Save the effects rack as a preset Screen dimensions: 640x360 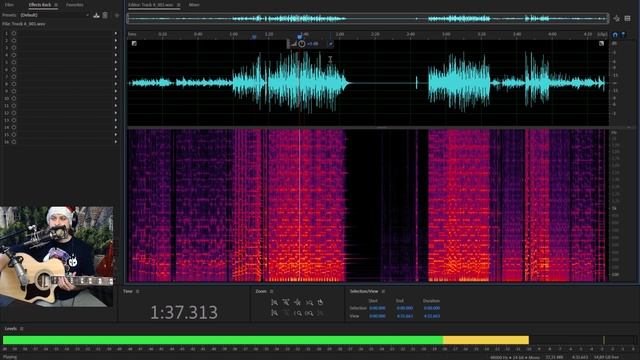click(x=96, y=15)
